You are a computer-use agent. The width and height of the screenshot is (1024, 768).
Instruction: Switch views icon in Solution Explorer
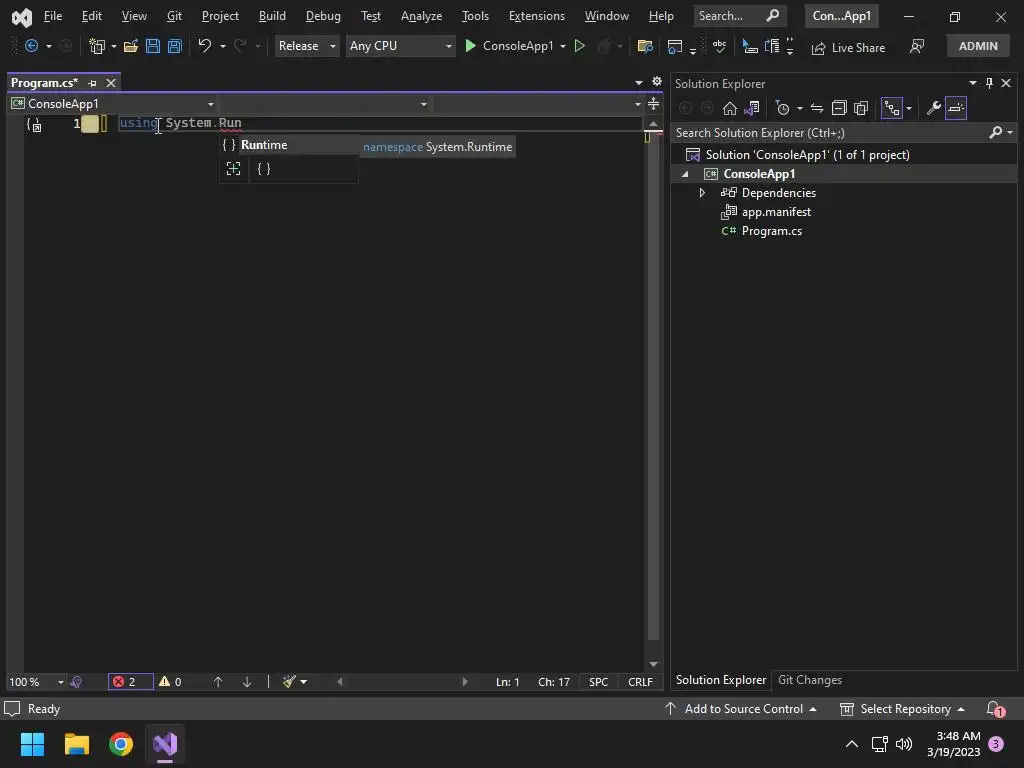click(752, 108)
